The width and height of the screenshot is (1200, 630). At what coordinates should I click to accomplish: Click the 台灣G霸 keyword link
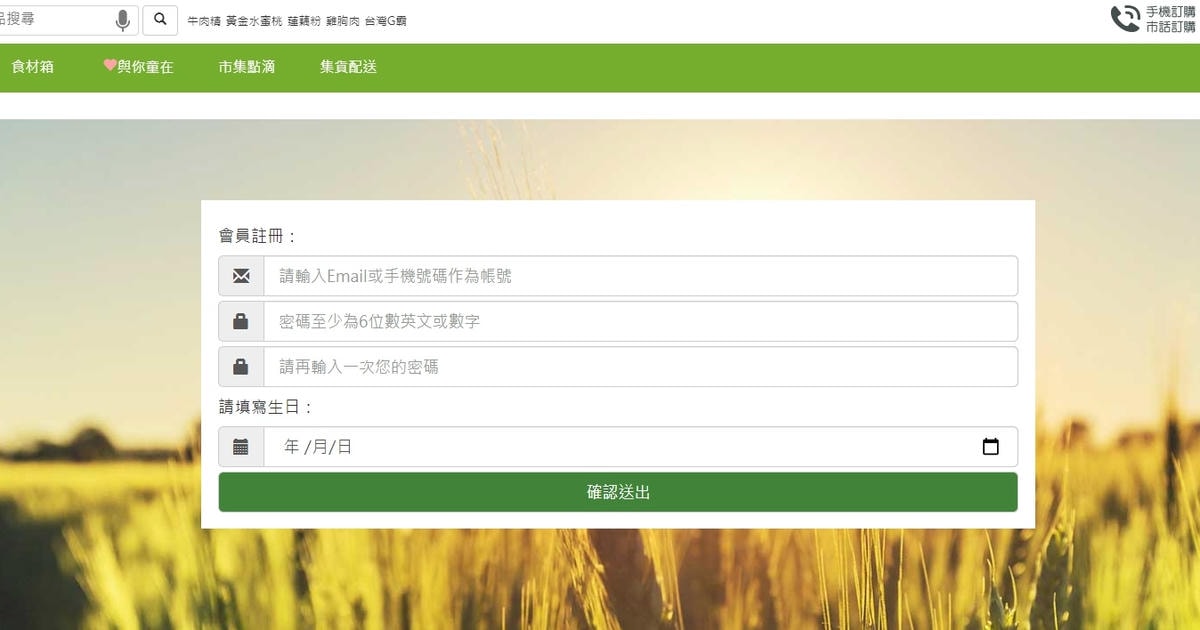click(385, 21)
